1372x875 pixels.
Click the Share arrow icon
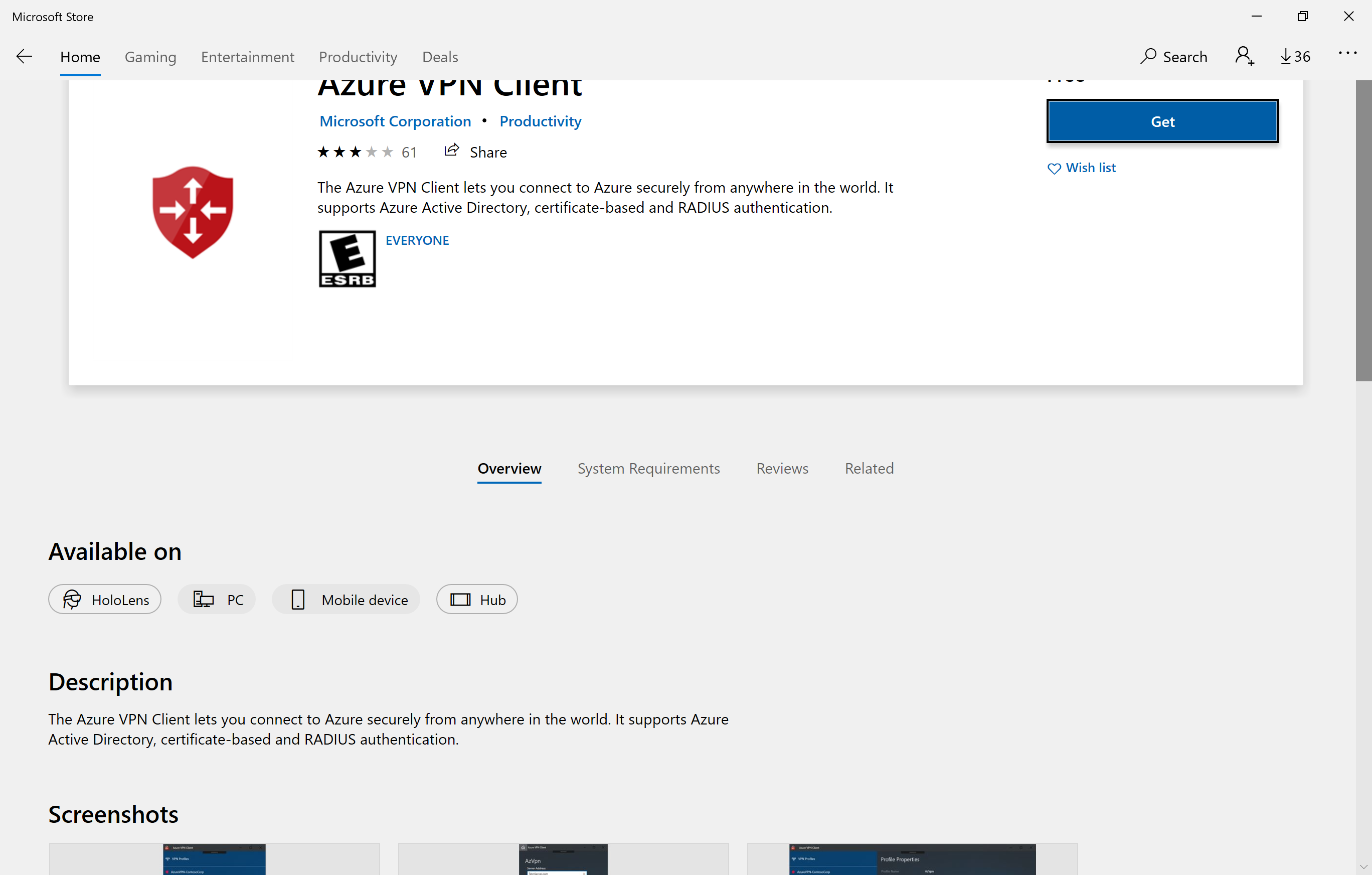(451, 151)
